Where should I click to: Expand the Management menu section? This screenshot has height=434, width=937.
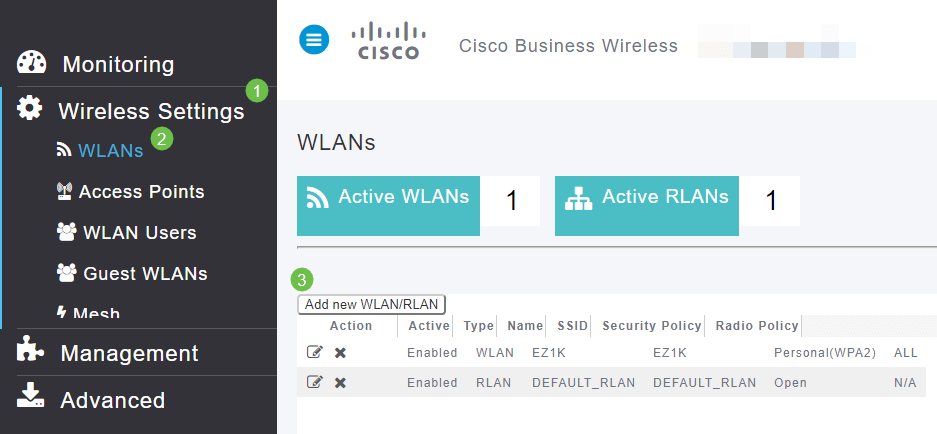129,353
